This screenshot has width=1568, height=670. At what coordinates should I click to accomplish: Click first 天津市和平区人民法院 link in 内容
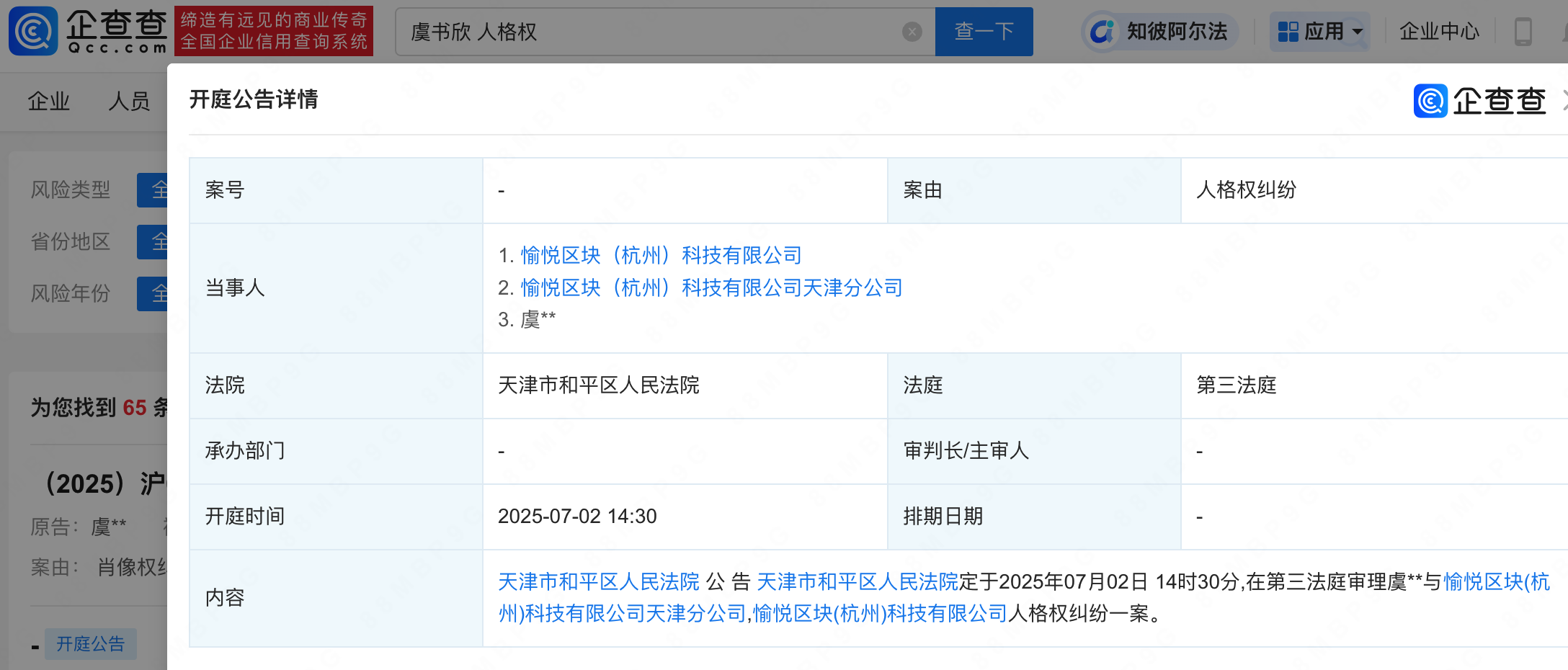click(598, 581)
